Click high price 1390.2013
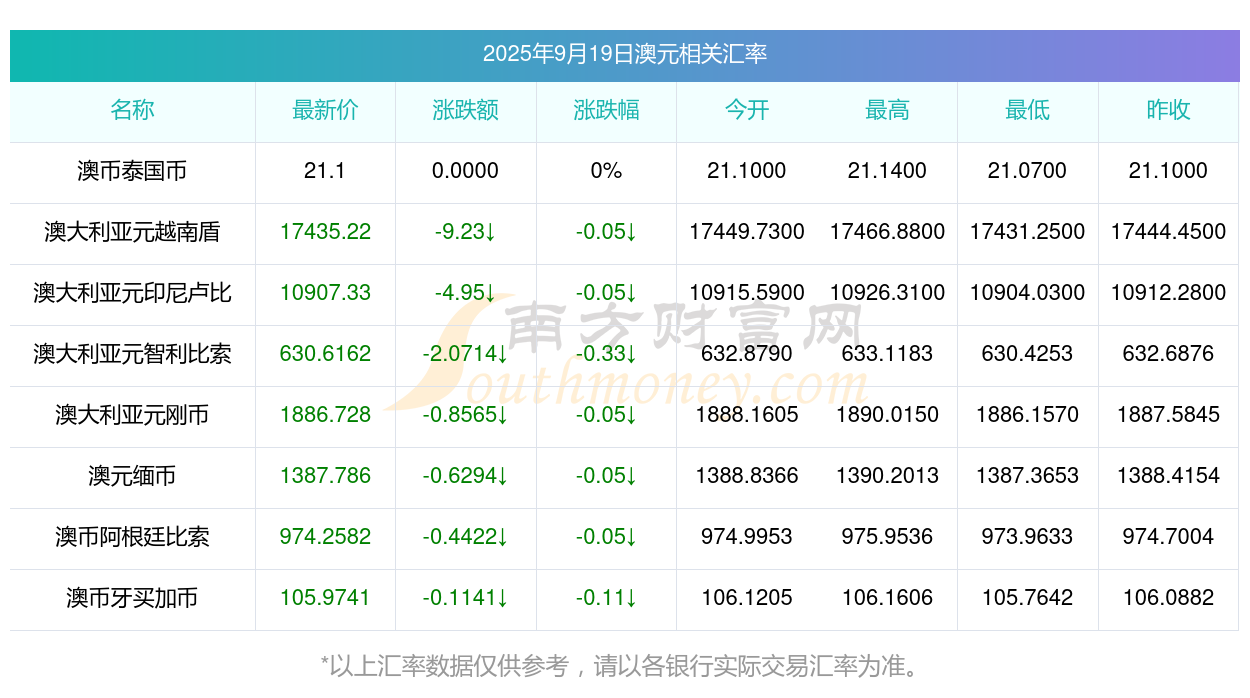Image resolution: width=1250 pixels, height=698 pixels. [887, 476]
